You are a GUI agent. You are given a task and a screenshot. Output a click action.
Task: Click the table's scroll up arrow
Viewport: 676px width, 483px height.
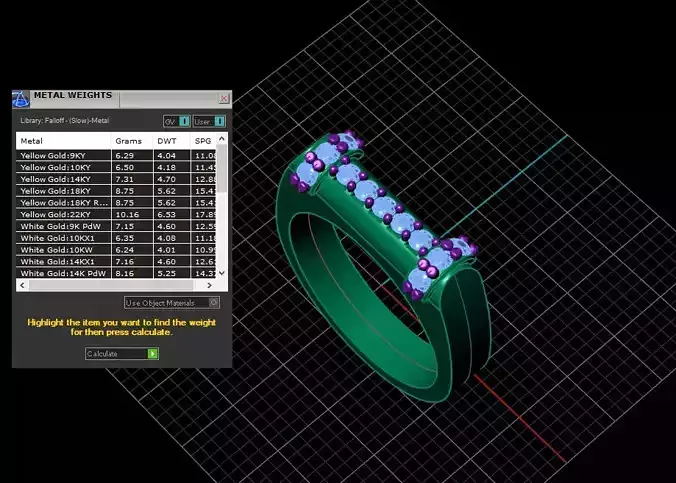pyautogui.click(x=222, y=138)
